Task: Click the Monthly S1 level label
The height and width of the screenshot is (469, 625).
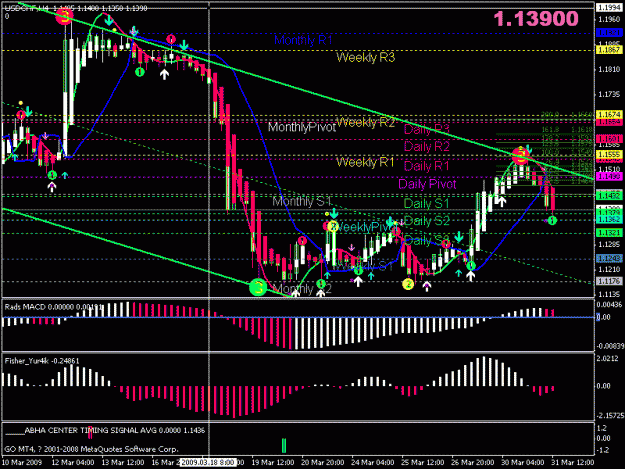Action: tap(302, 202)
